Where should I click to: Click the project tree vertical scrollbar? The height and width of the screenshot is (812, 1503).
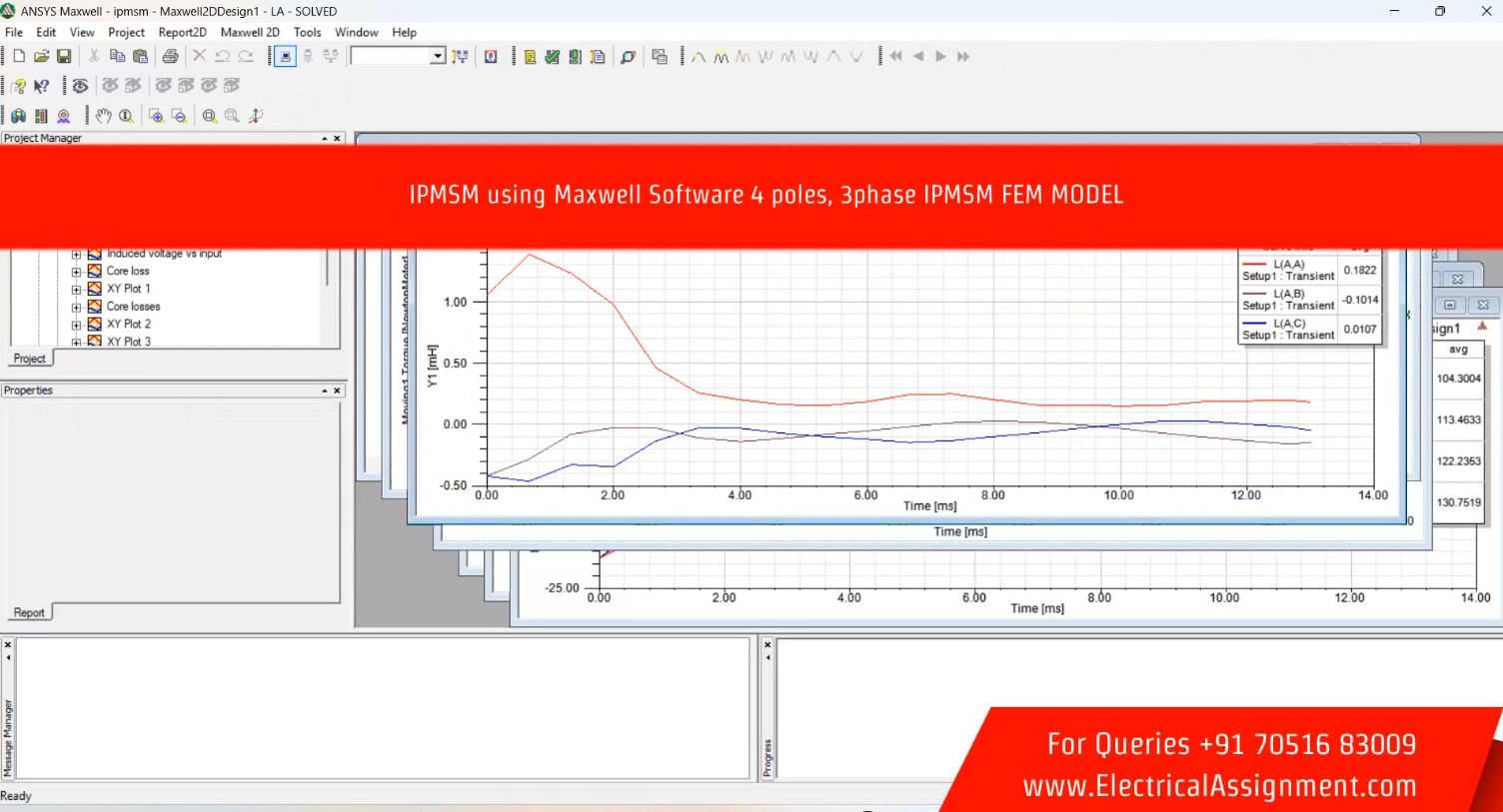[328, 297]
